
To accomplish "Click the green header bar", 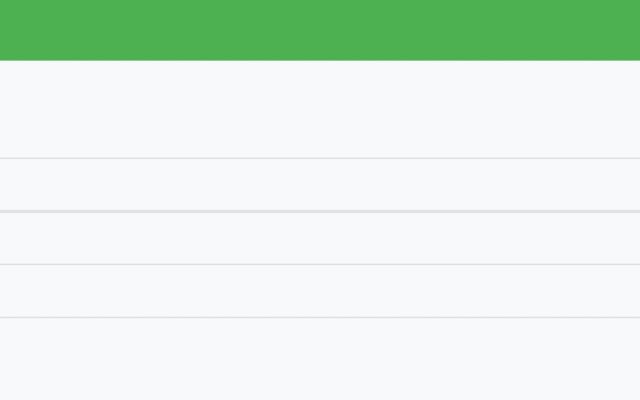I will (x=320, y=30).
